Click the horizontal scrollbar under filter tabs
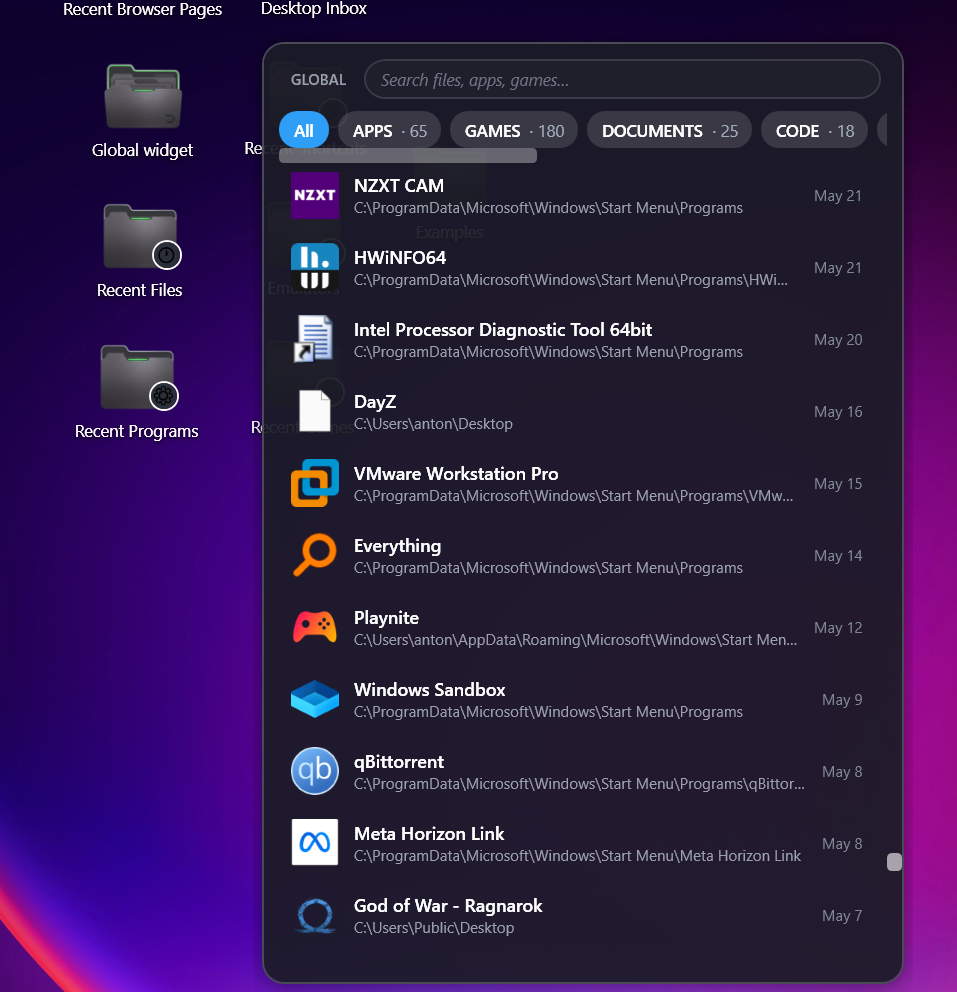The width and height of the screenshot is (957, 992). click(408, 156)
